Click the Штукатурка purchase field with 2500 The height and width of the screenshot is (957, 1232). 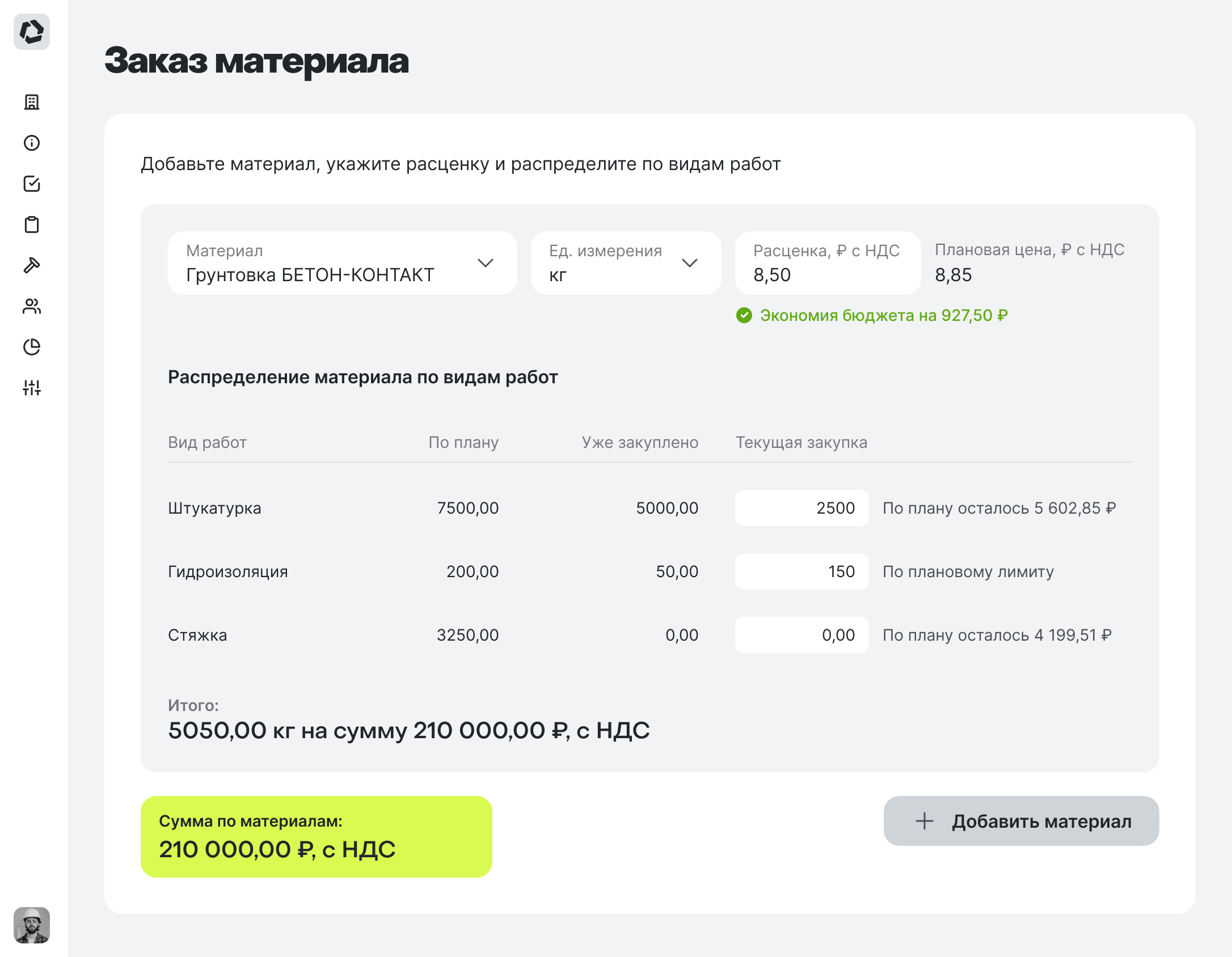[801, 508]
